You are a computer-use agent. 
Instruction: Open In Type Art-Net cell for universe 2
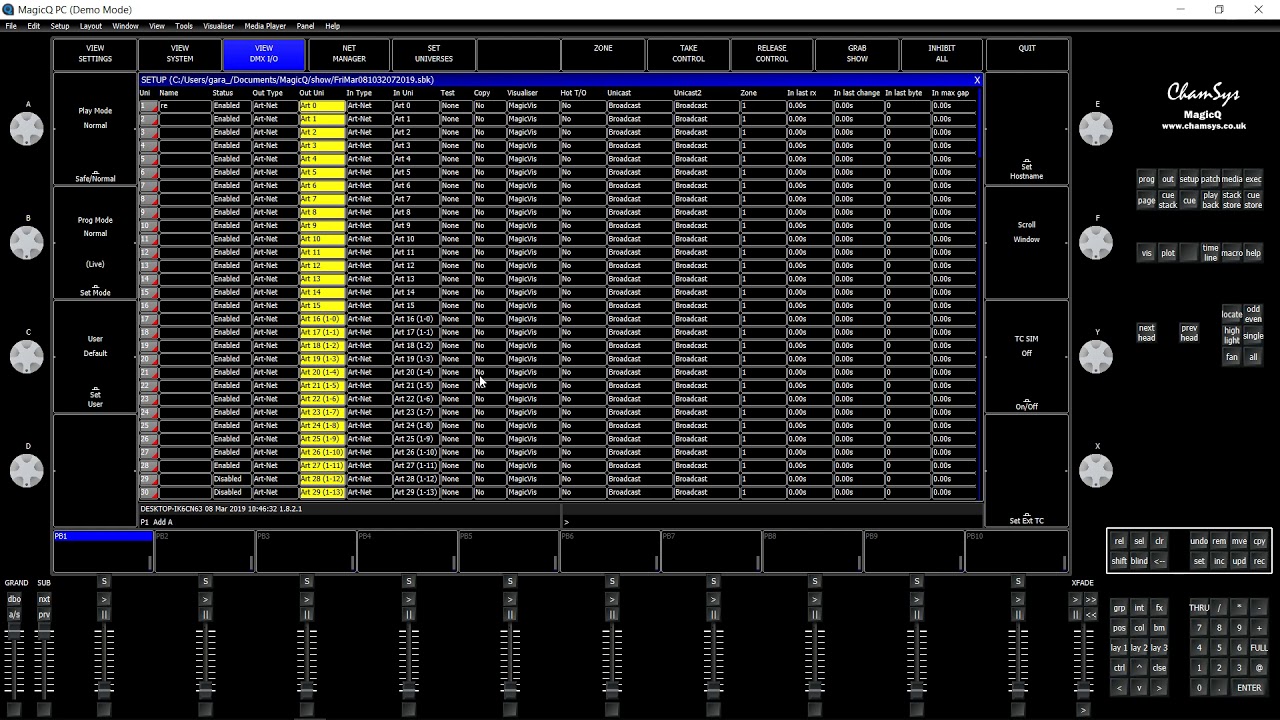coord(368,119)
